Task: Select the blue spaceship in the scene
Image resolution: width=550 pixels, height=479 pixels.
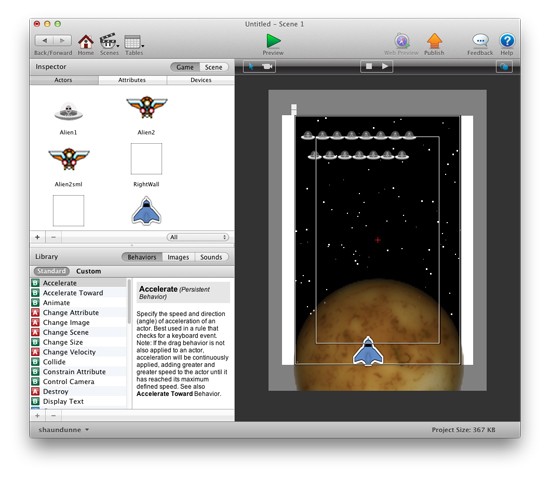Action: coord(368,351)
